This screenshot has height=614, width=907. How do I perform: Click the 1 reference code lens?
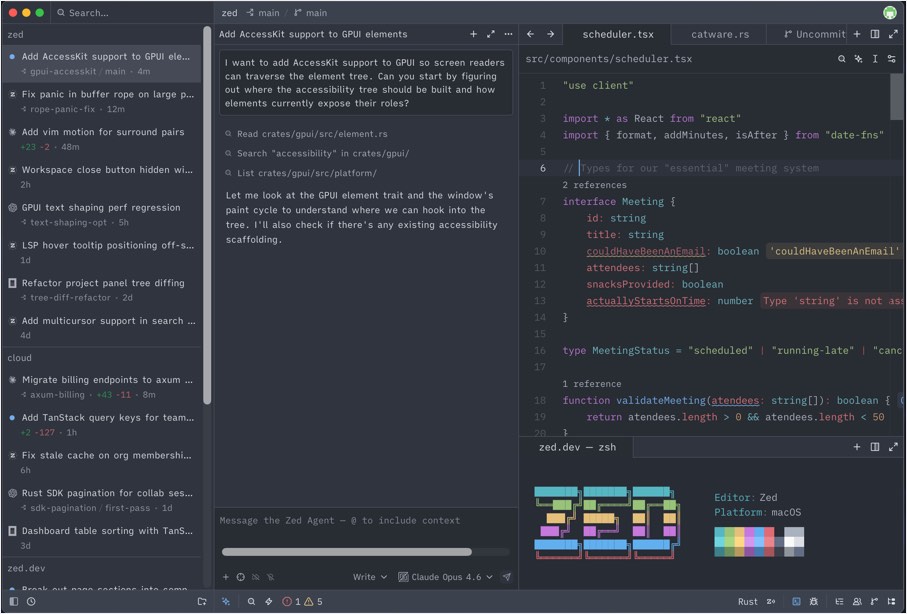tap(592, 384)
